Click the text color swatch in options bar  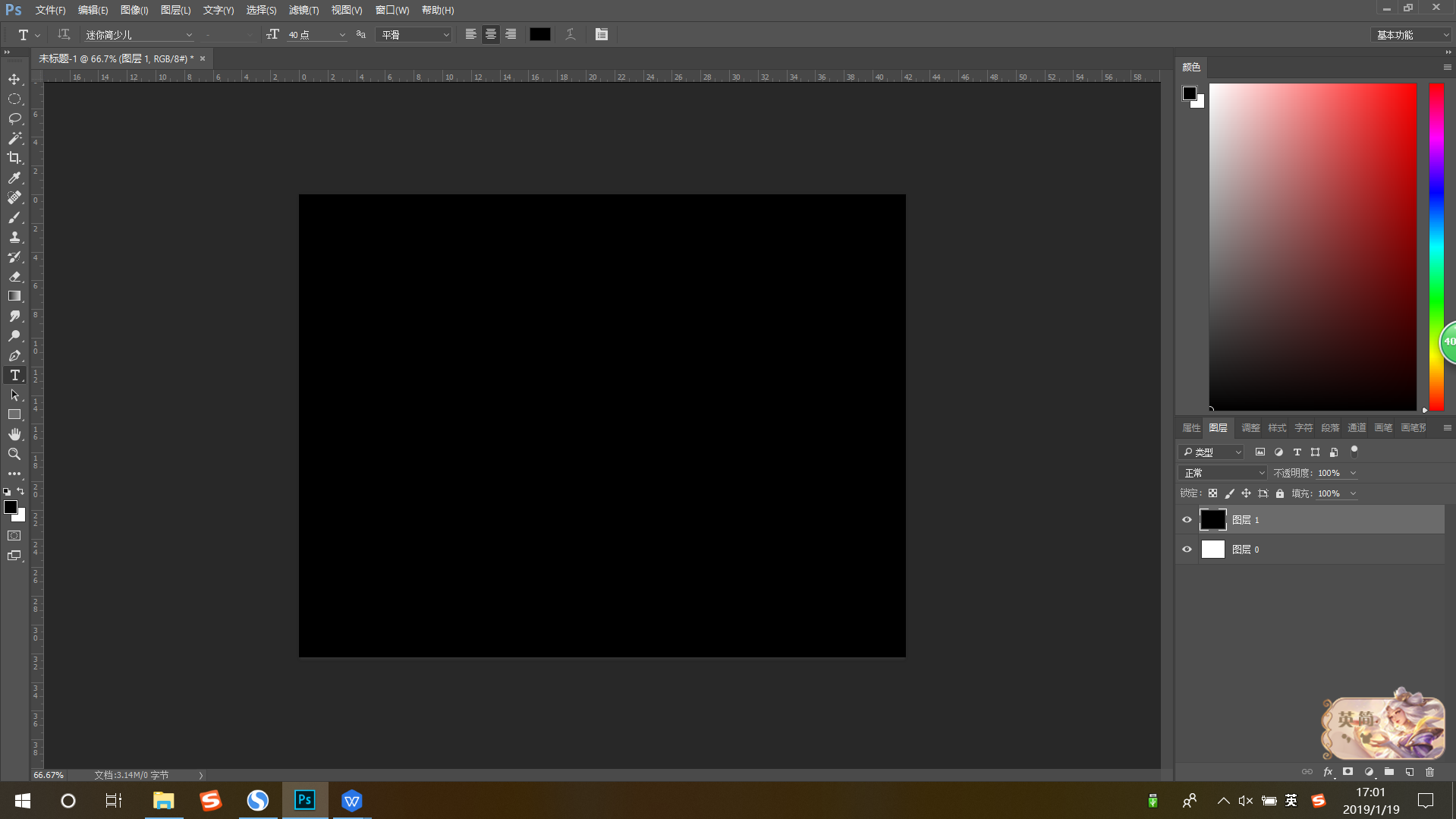click(x=540, y=34)
